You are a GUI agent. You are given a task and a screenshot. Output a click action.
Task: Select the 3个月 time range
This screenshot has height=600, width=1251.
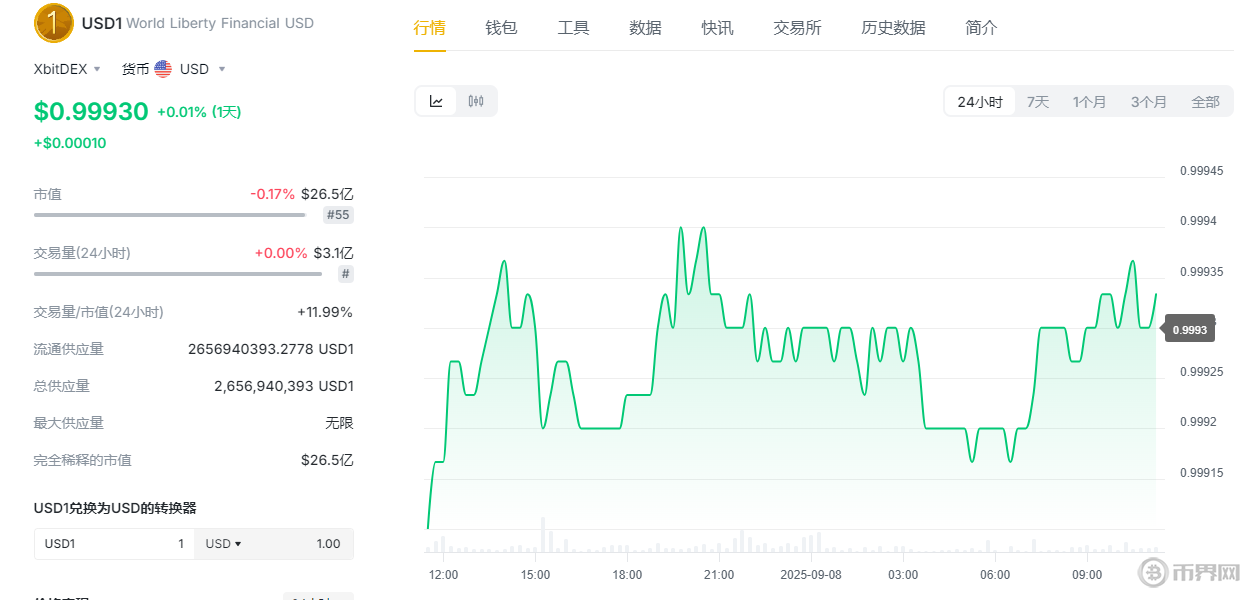click(1148, 102)
